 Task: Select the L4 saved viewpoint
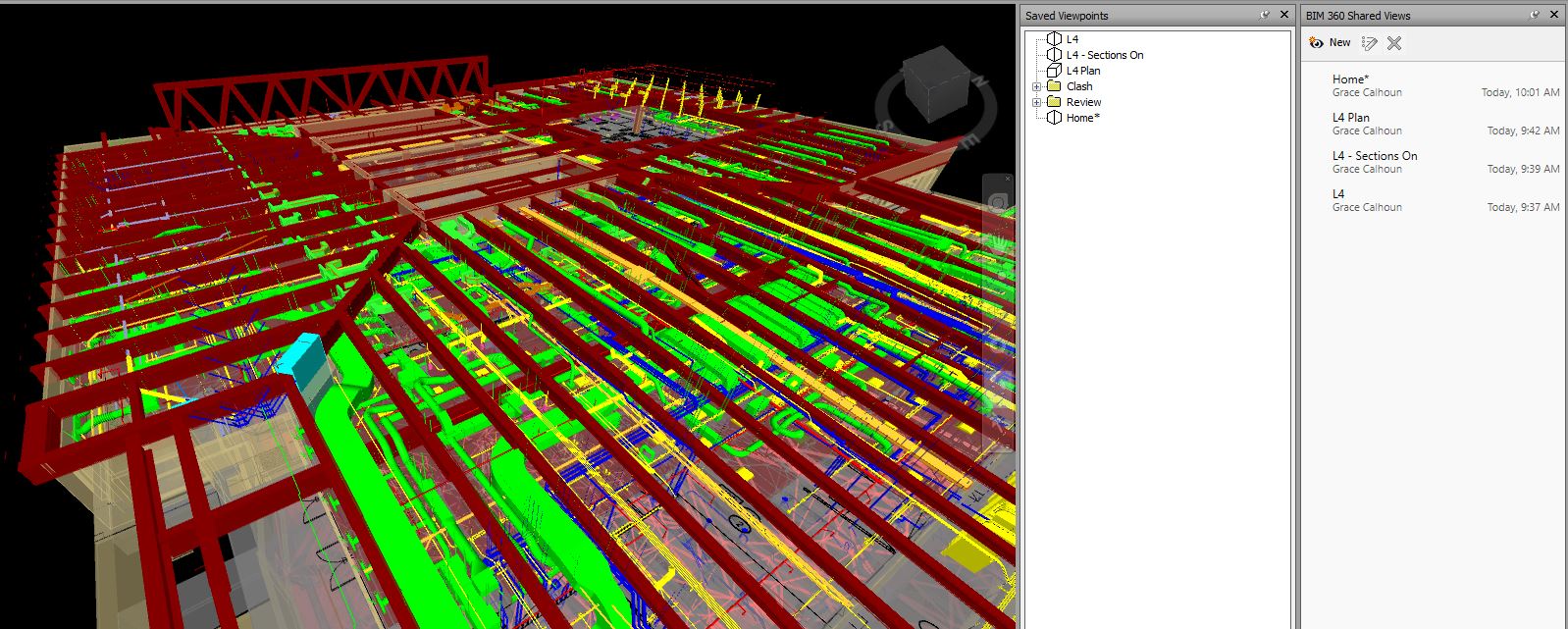coord(1072,39)
